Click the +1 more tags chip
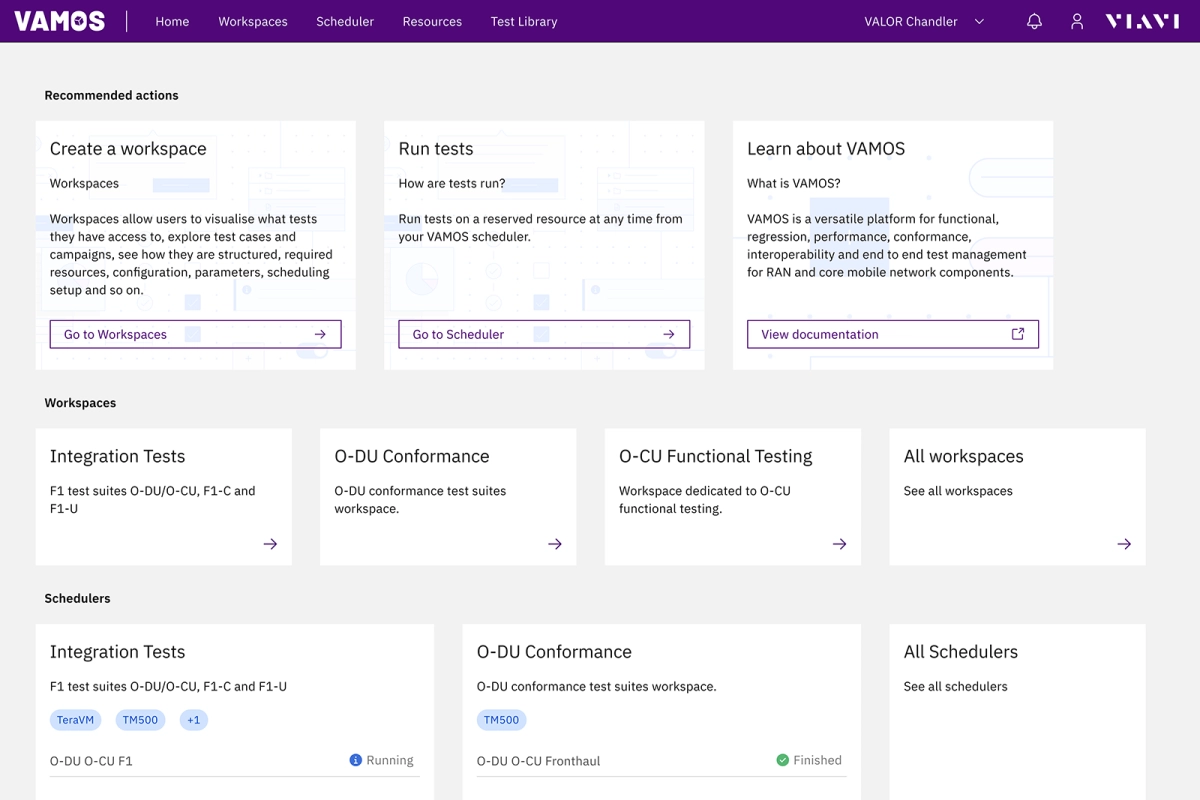Image resolution: width=1200 pixels, height=800 pixels. [194, 720]
